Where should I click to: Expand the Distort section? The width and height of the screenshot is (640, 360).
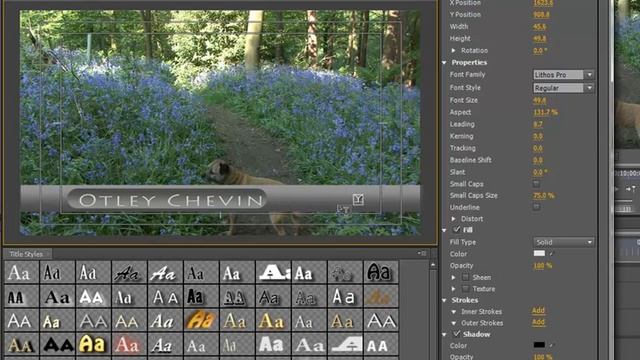tap(453, 219)
